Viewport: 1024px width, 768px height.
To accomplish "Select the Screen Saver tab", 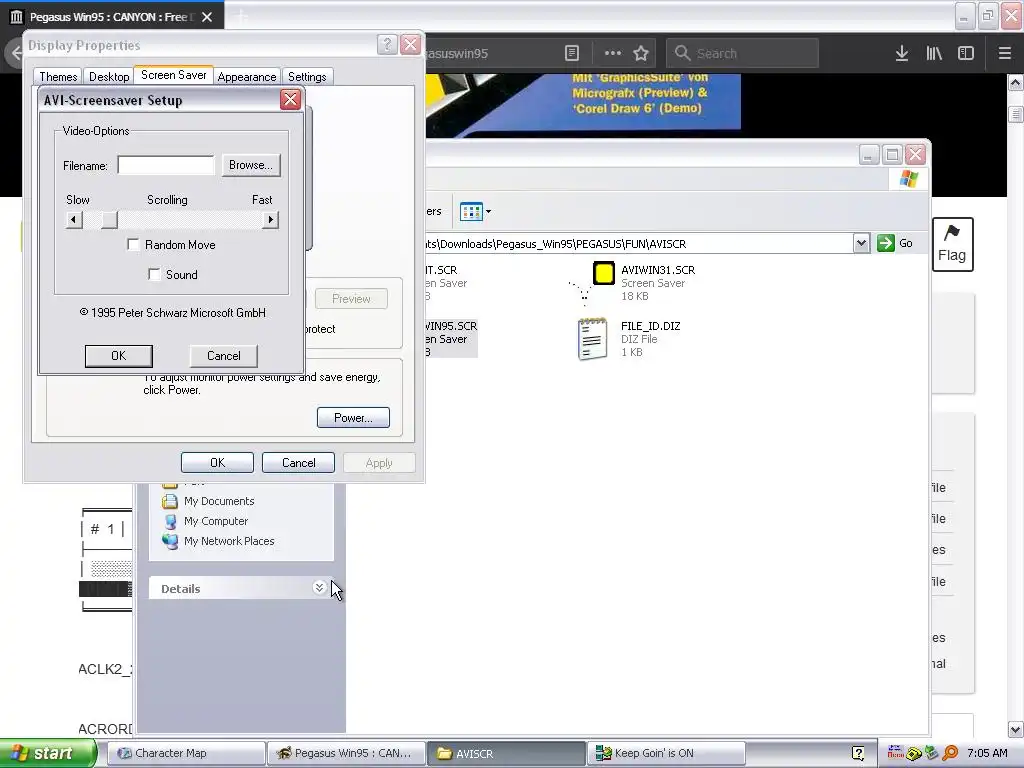I will (174, 75).
